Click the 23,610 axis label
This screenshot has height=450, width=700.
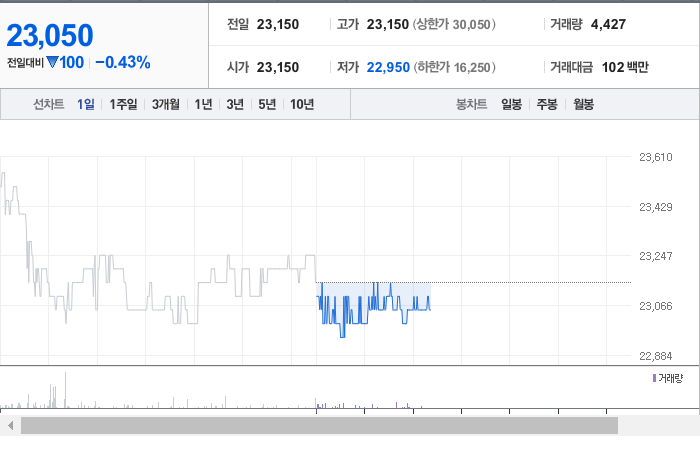[x=655, y=157]
